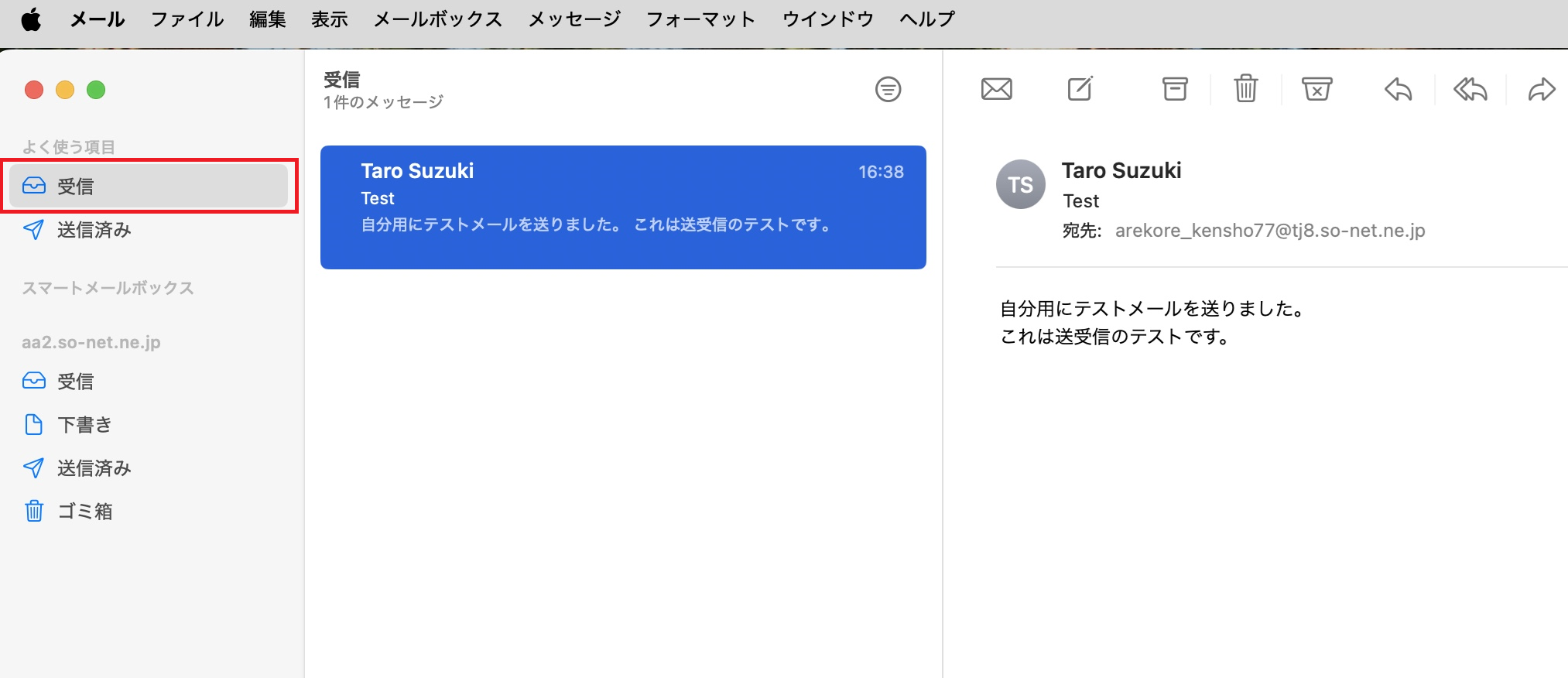
Task: Select 受信 under aa2.so-net.ne.jp account
Action: click(75, 382)
